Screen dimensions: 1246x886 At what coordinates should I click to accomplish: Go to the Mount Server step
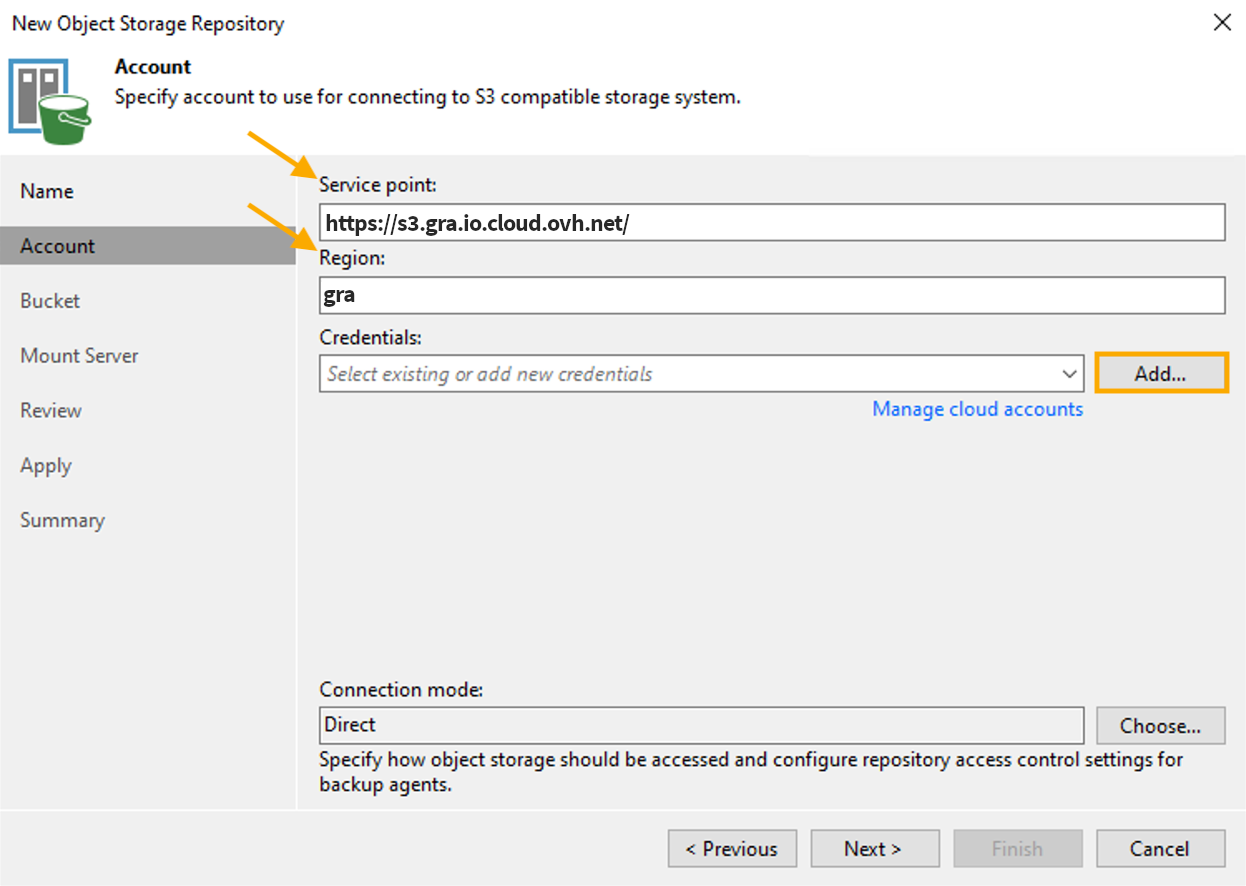tap(79, 355)
